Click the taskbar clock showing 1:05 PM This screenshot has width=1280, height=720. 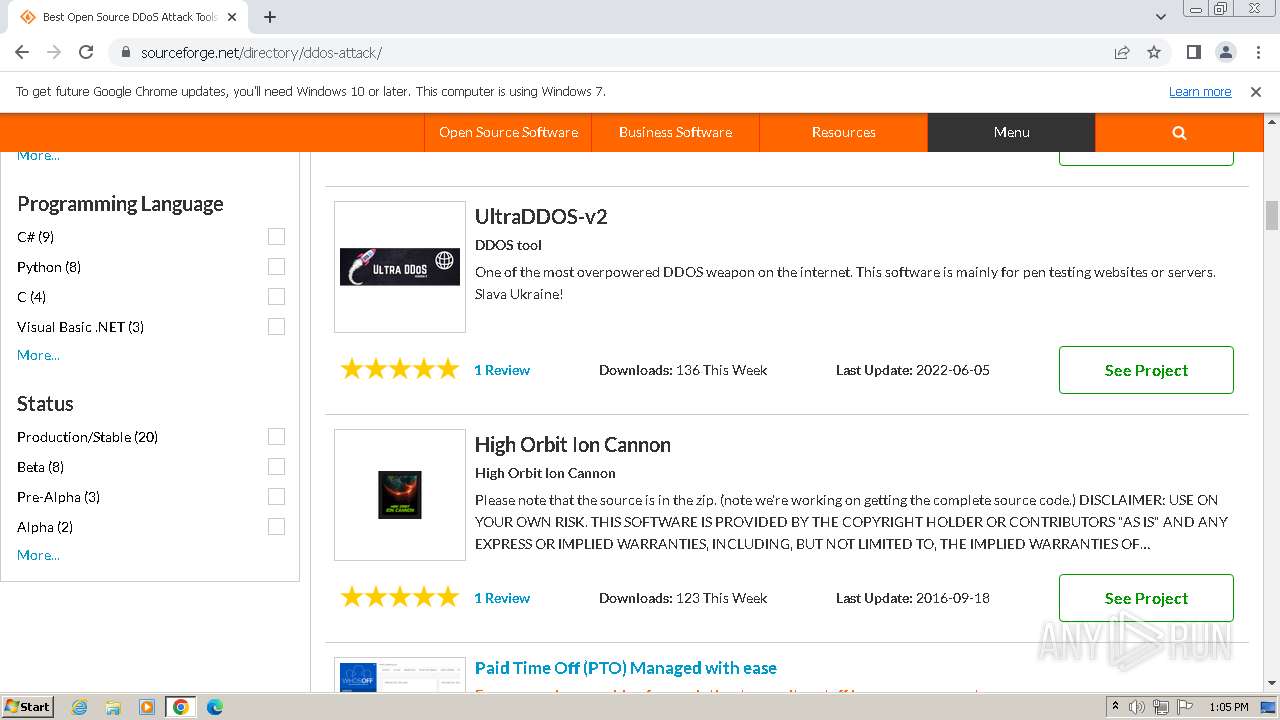coord(1228,707)
